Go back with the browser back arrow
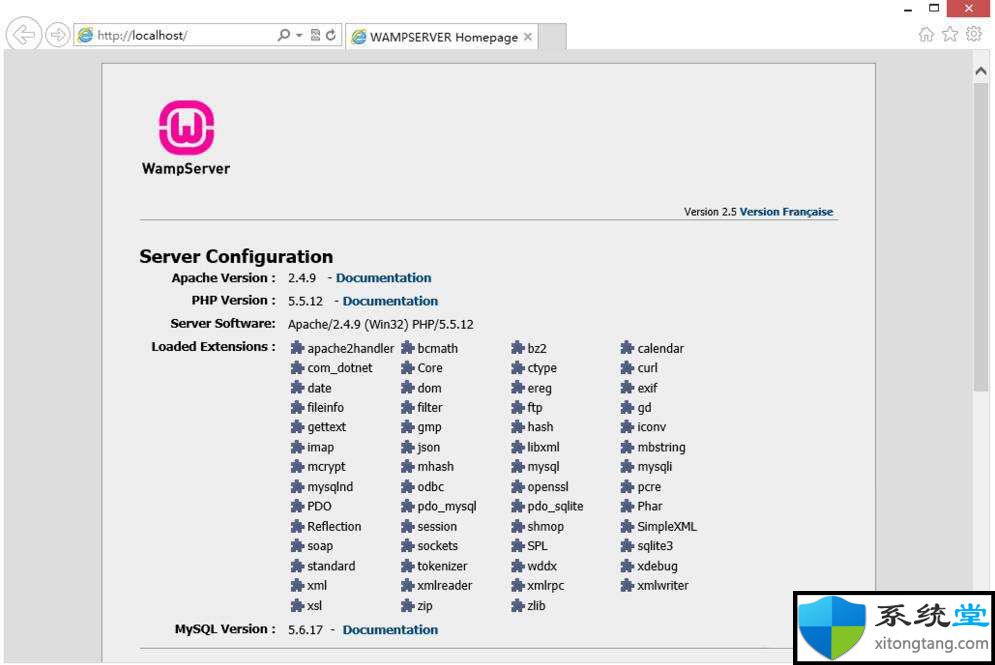Viewport: 995px width, 665px height. tap(23, 35)
